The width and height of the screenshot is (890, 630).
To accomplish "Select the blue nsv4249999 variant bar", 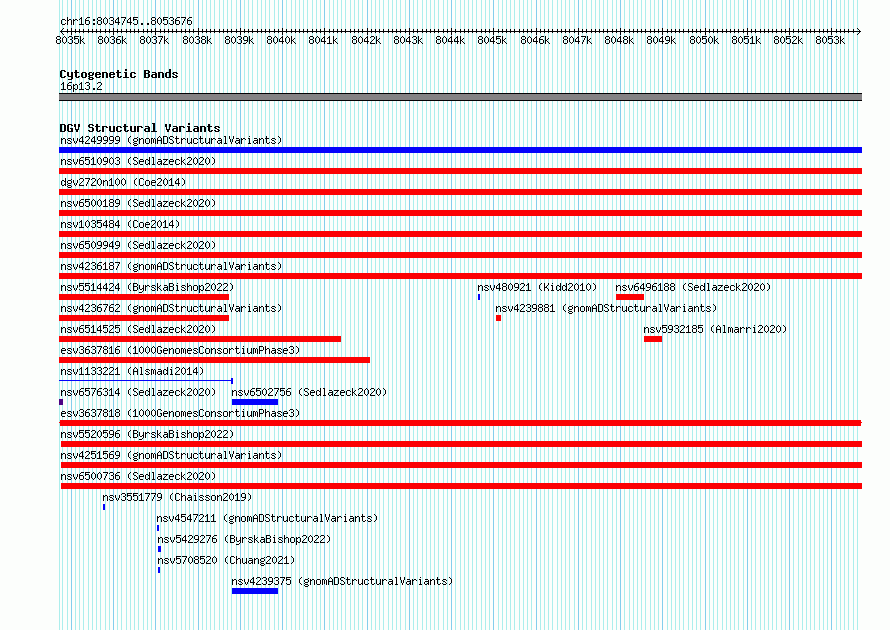I will click(460, 150).
